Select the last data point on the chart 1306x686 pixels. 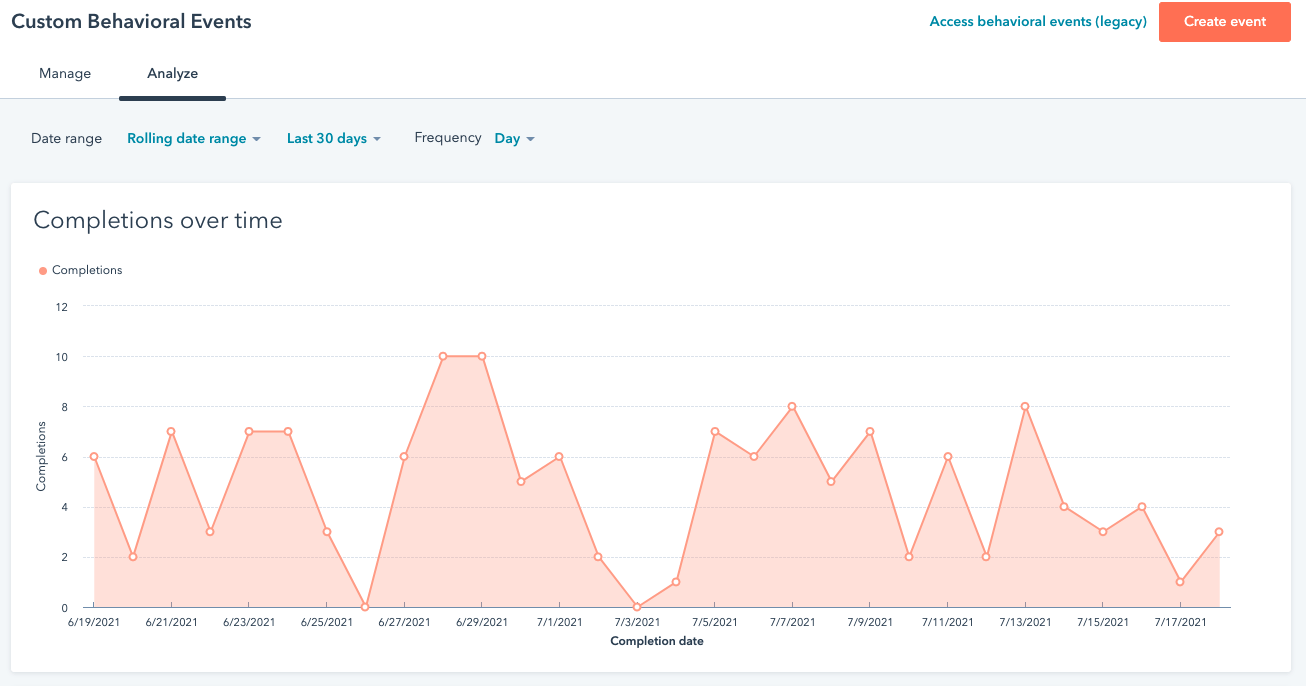[x=1219, y=532]
